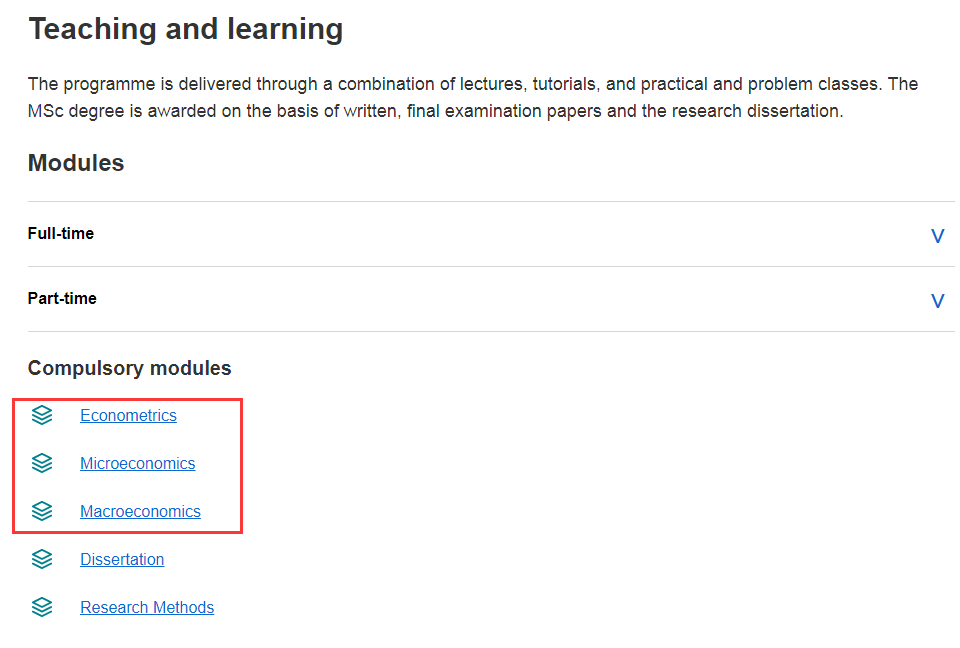
Task: Expand Part-time section using its chevron
Action: (937, 301)
